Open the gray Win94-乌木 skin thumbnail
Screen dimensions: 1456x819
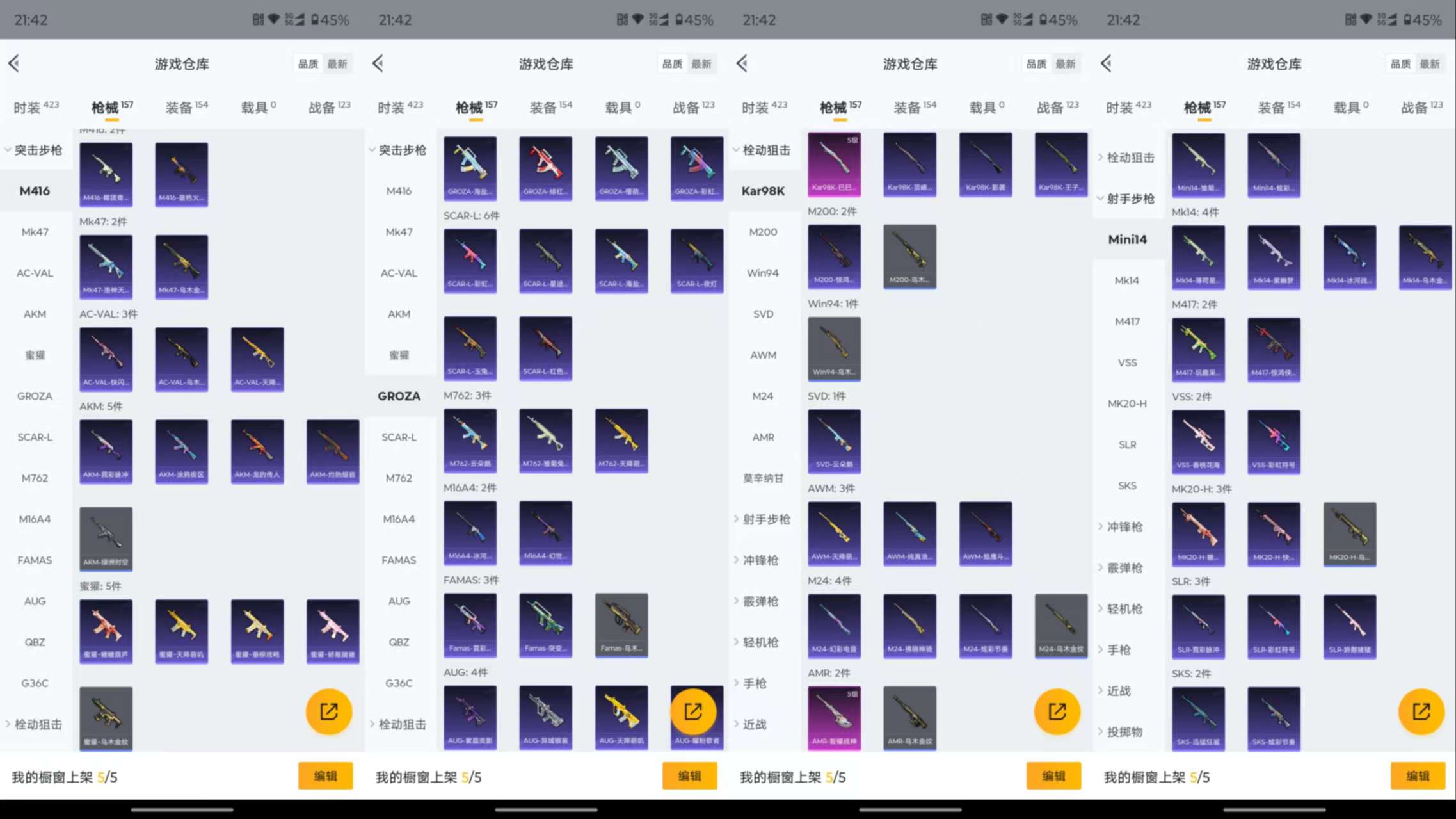834,348
